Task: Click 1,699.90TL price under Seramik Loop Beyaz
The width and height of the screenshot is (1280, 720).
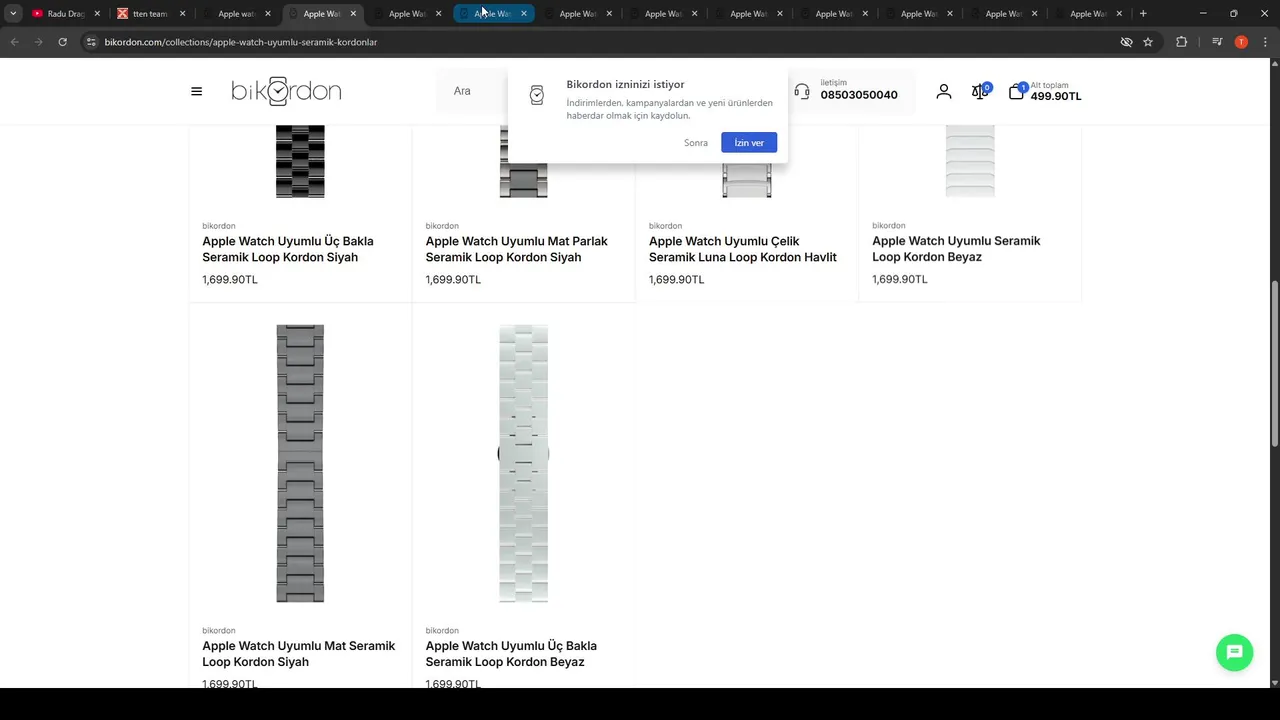Action: point(900,280)
